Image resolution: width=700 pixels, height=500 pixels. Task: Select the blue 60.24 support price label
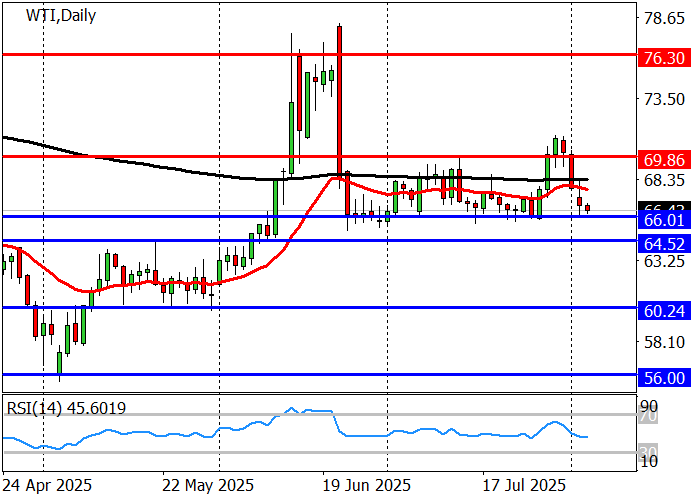click(x=662, y=311)
